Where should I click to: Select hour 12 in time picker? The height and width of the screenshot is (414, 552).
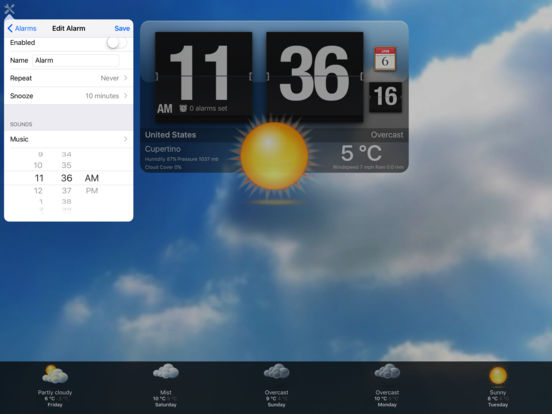click(38, 191)
